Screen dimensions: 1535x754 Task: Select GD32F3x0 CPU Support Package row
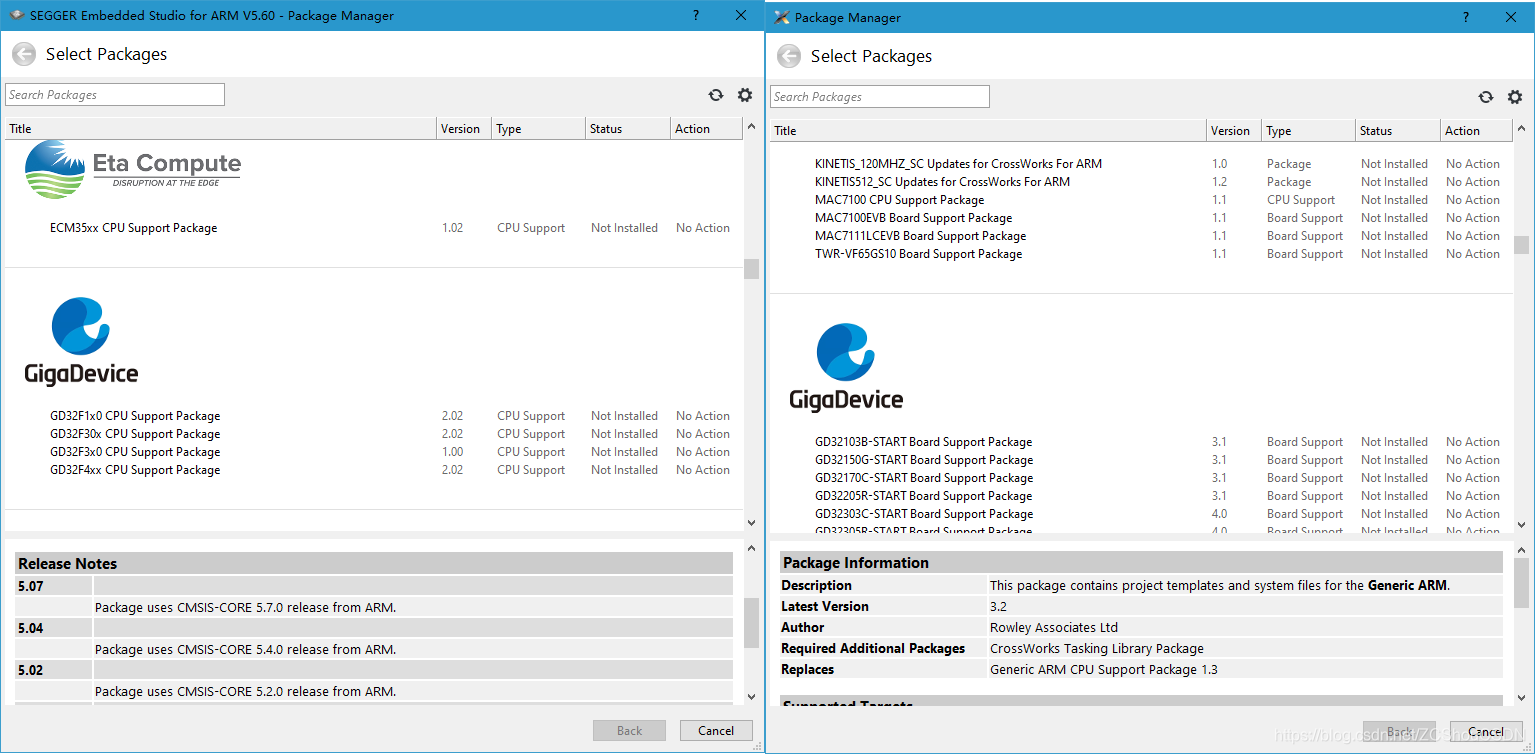(x=373, y=452)
